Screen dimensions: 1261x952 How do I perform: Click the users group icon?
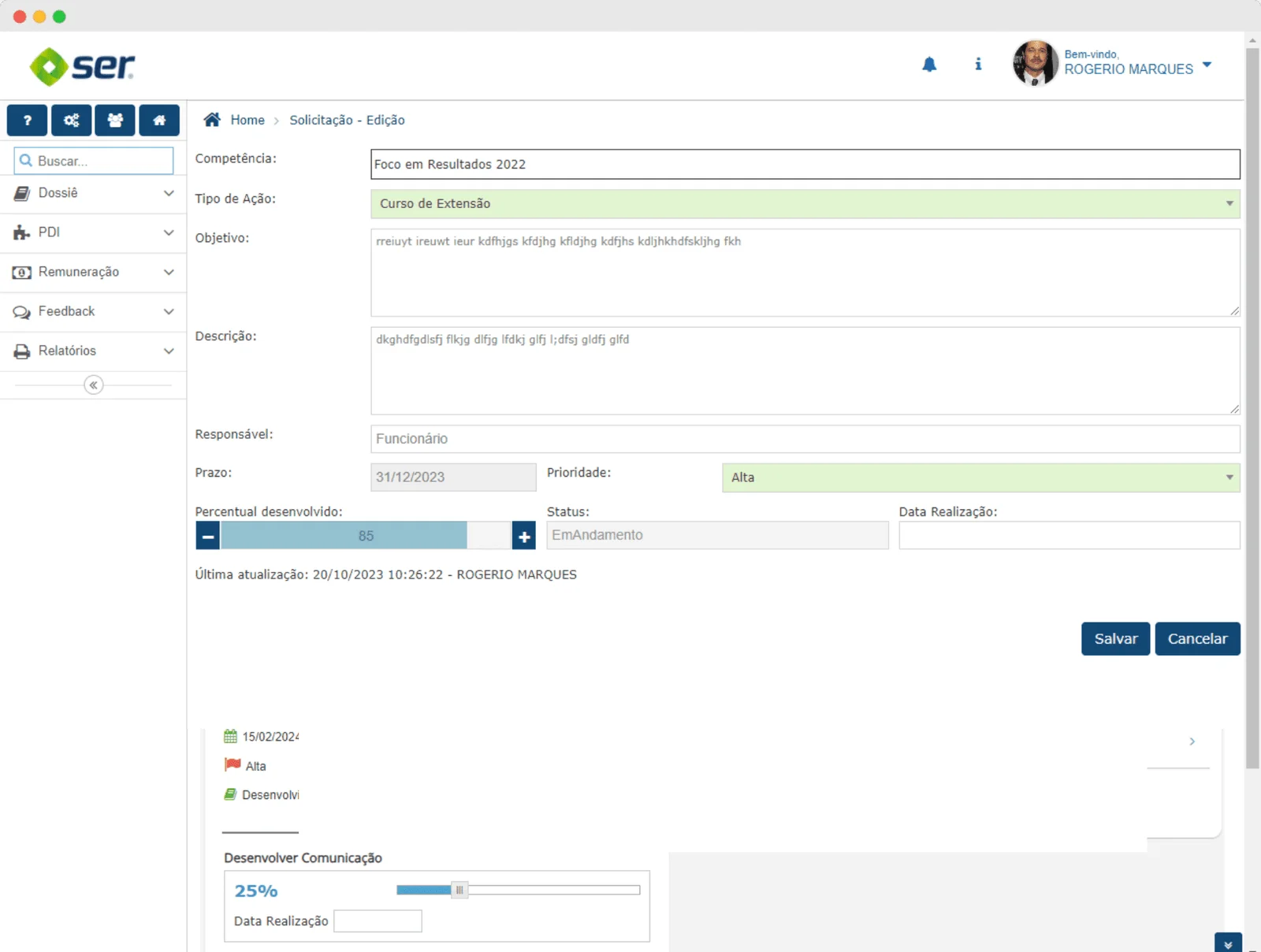coord(115,121)
